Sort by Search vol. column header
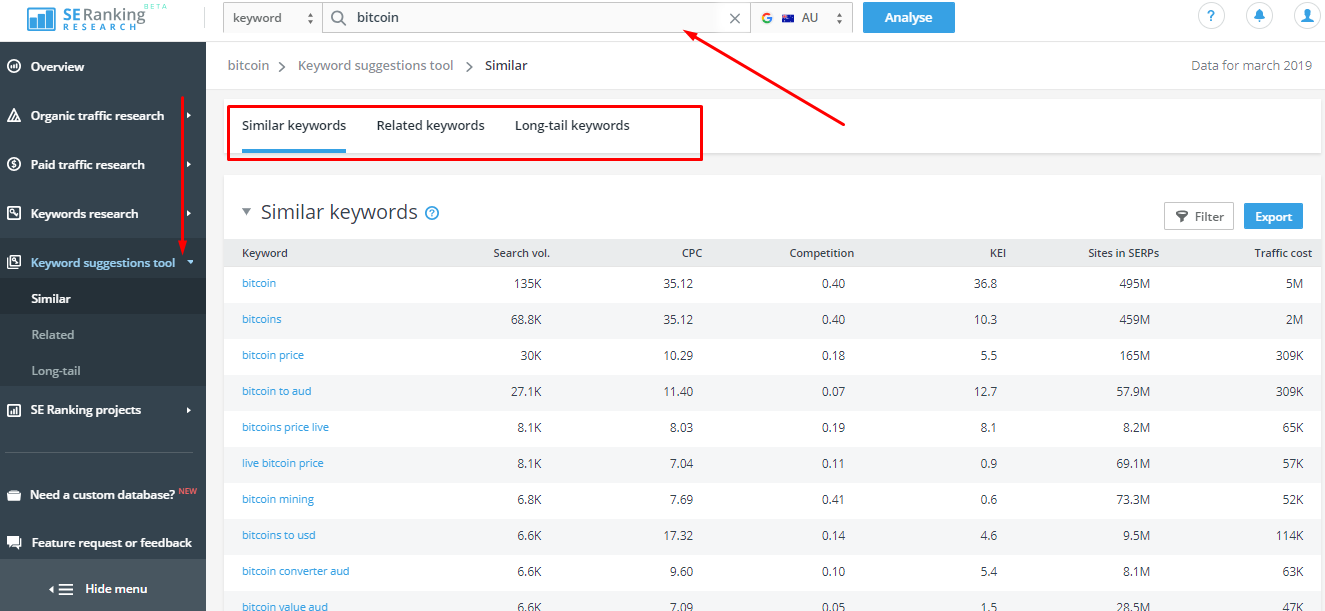Viewport: 1325px width, 611px height. tap(522, 253)
